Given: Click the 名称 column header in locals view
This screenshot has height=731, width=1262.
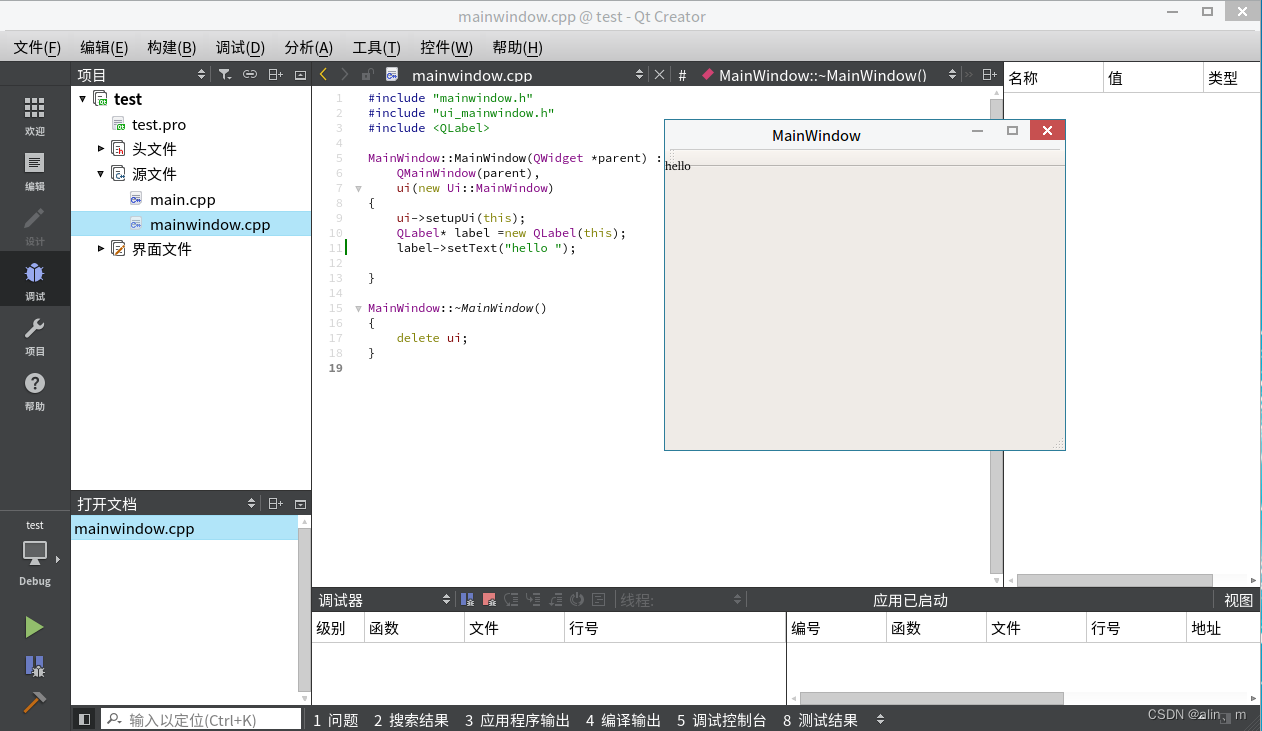Looking at the screenshot, I should tap(1053, 78).
